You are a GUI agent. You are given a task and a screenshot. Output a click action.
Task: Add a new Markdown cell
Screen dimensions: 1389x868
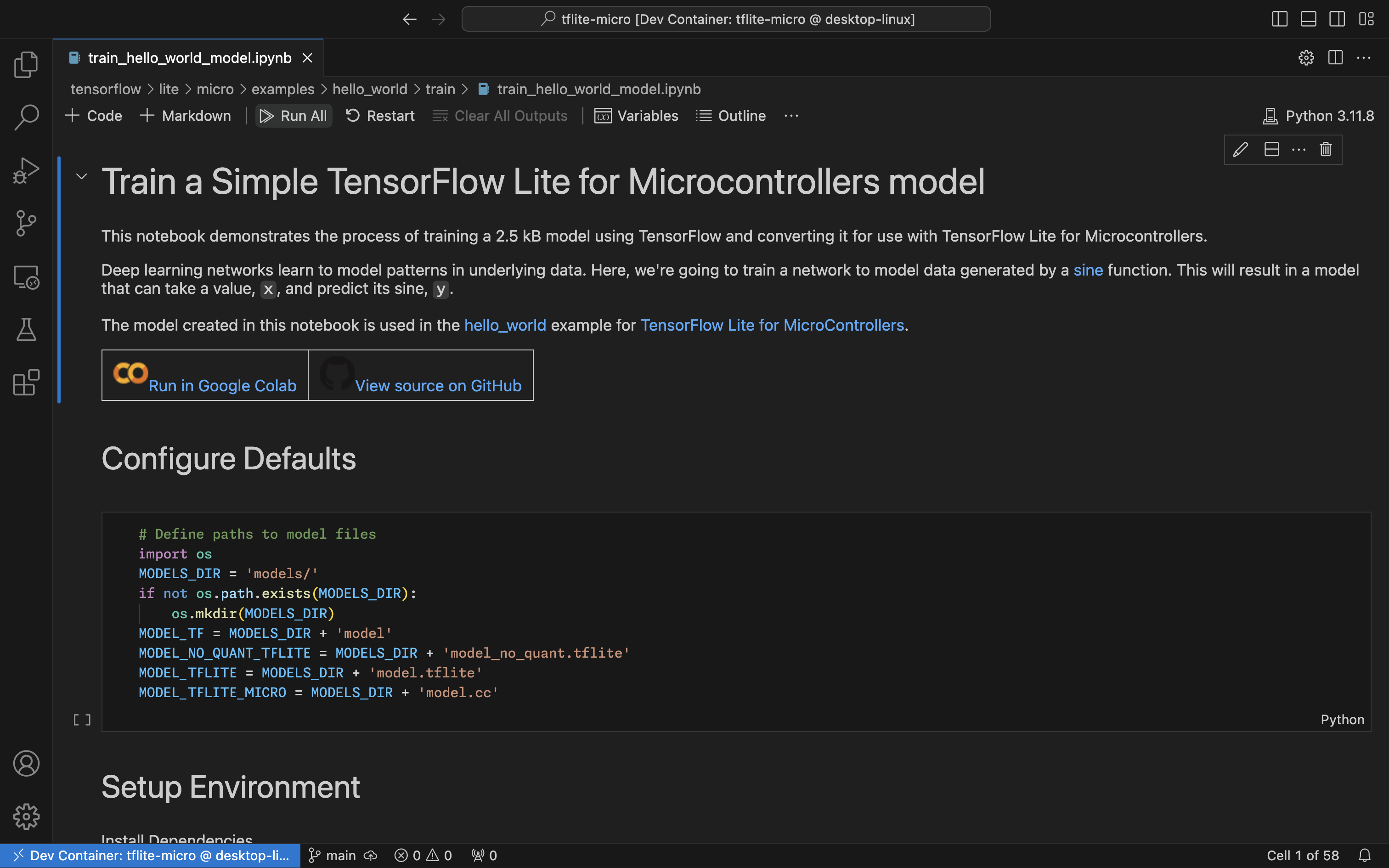tap(186, 116)
